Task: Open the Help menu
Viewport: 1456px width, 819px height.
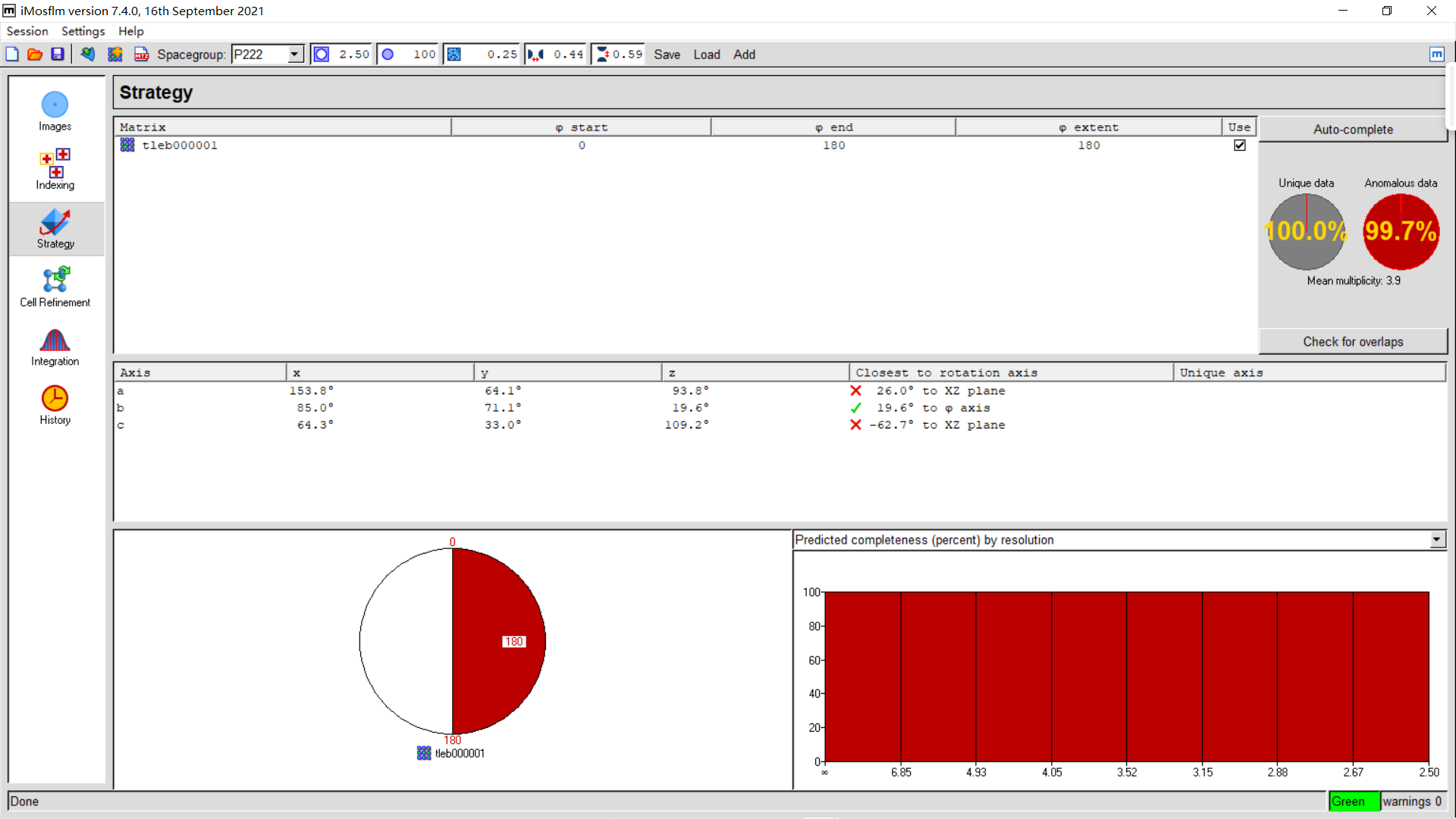Action: (130, 31)
